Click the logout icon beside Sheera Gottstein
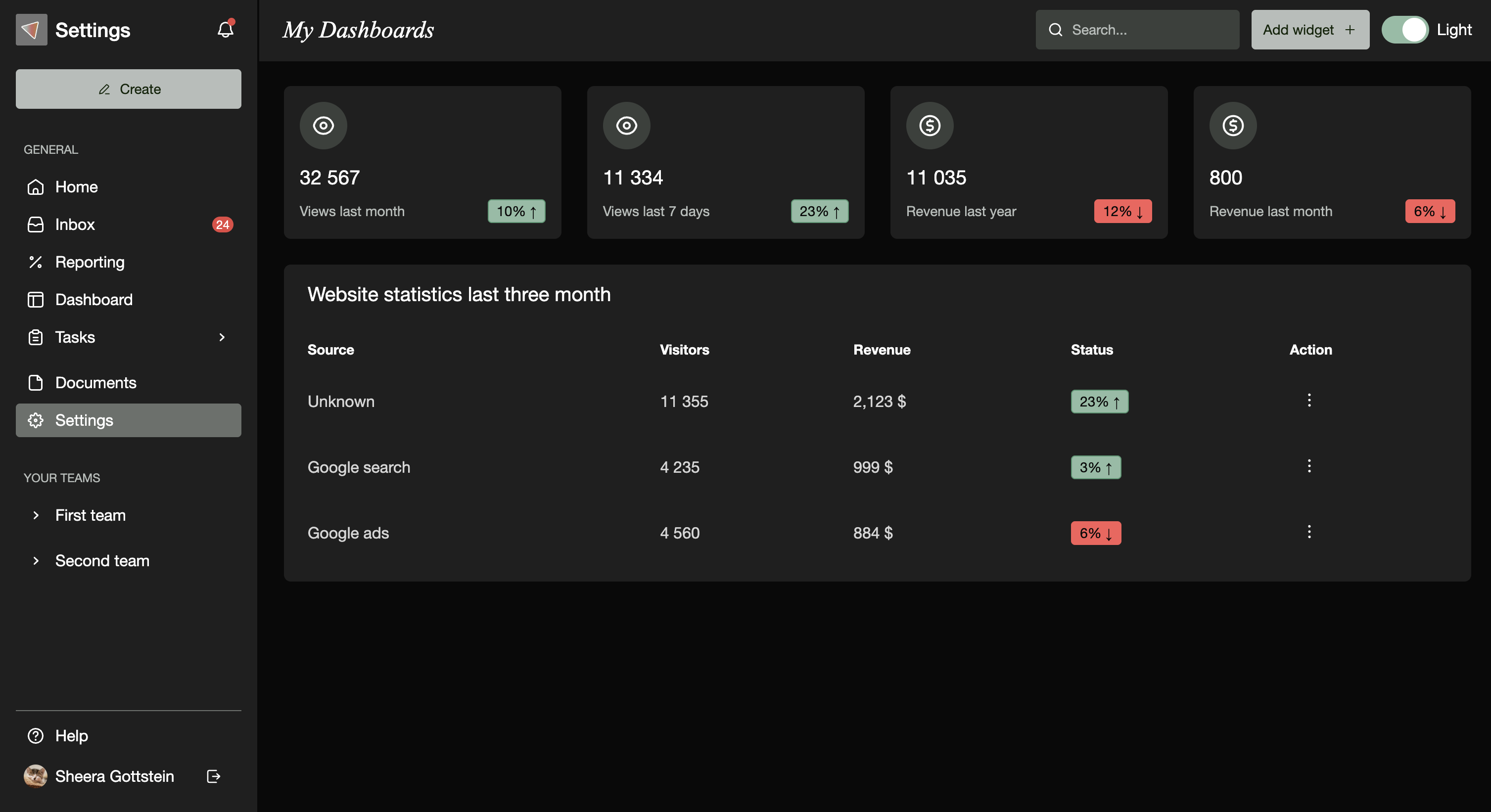Screen dimensions: 1491x812 pyautogui.click(x=213, y=776)
